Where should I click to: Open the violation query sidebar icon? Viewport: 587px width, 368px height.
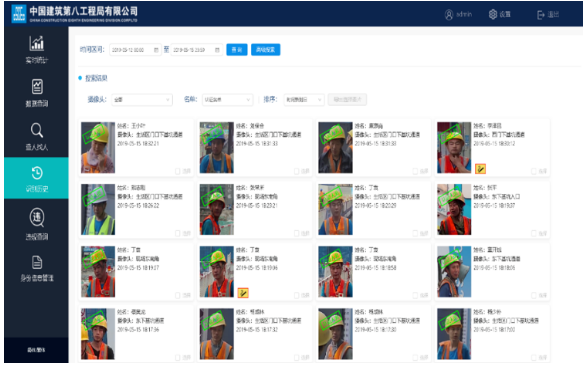[37, 218]
